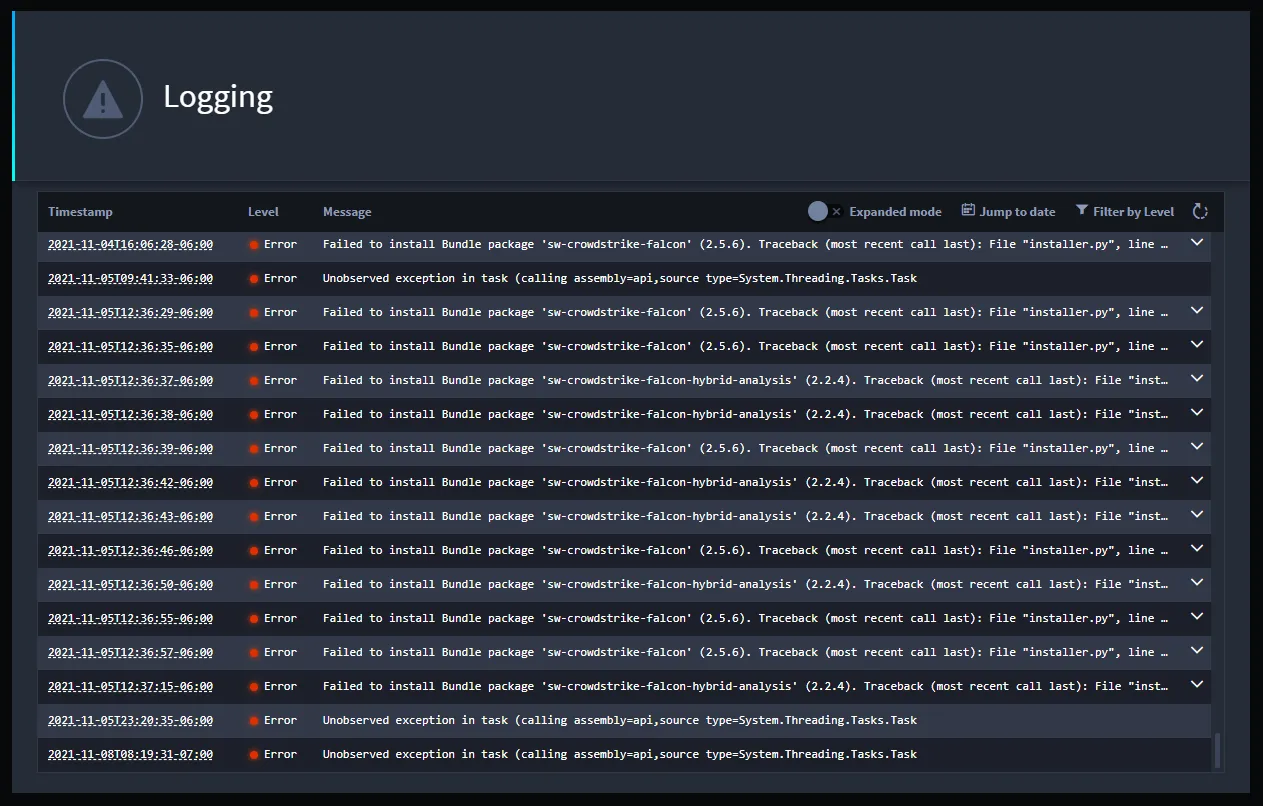Expand the 2021-11-05T12:36:38 log entry chevron

pyautogui.click(x=1196, y=413)
